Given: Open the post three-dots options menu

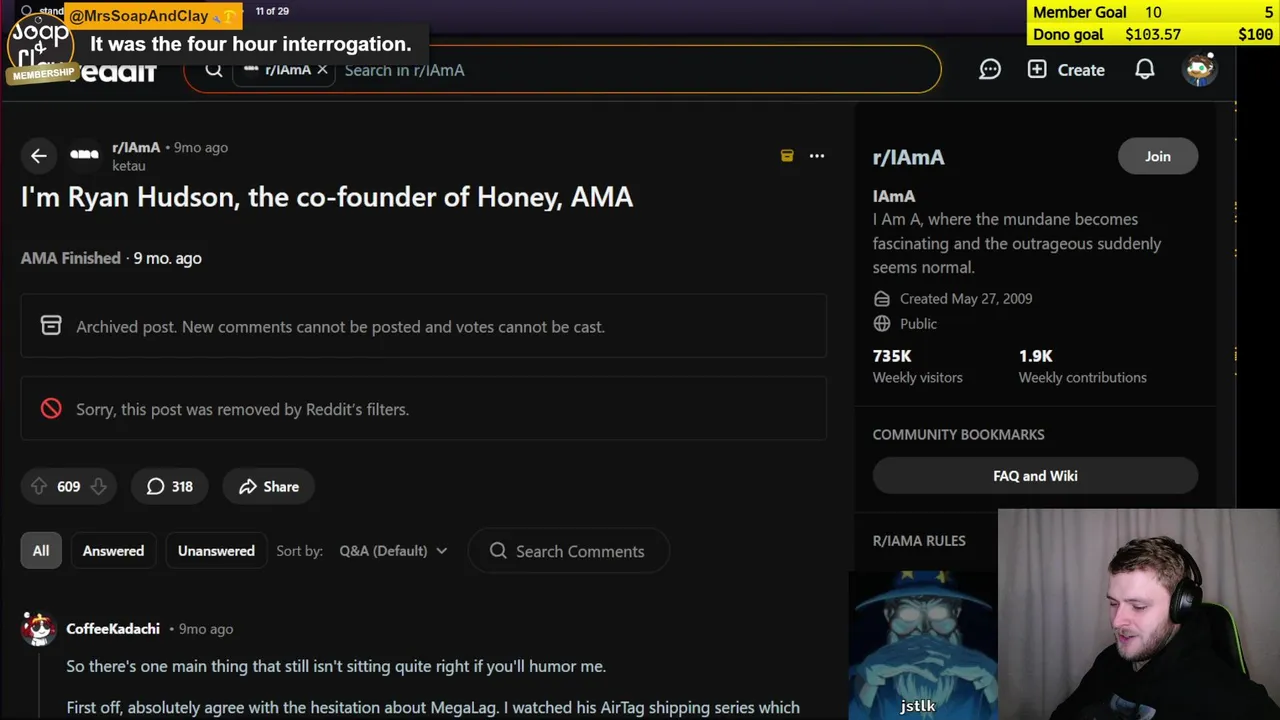Looking at the screenshot, I should coord(817,156).
